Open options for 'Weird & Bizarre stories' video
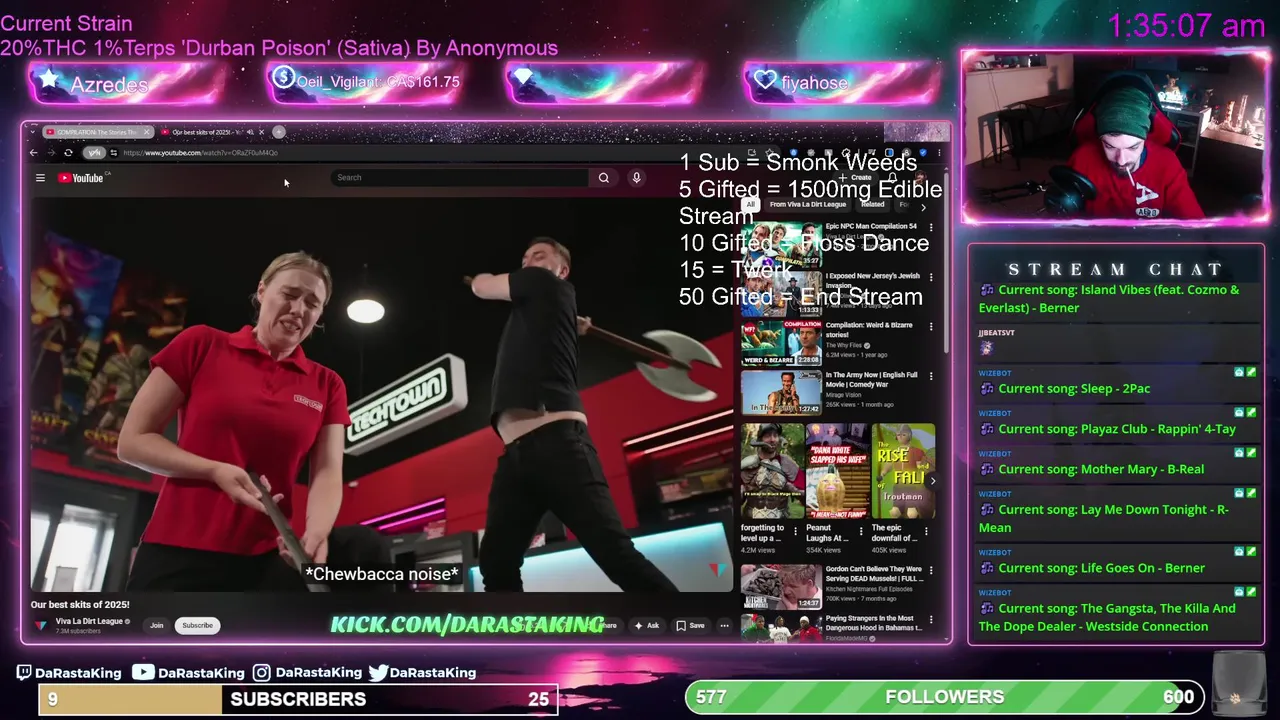The width and height of the screenshot is (1280, 720). tap(931, 327)
